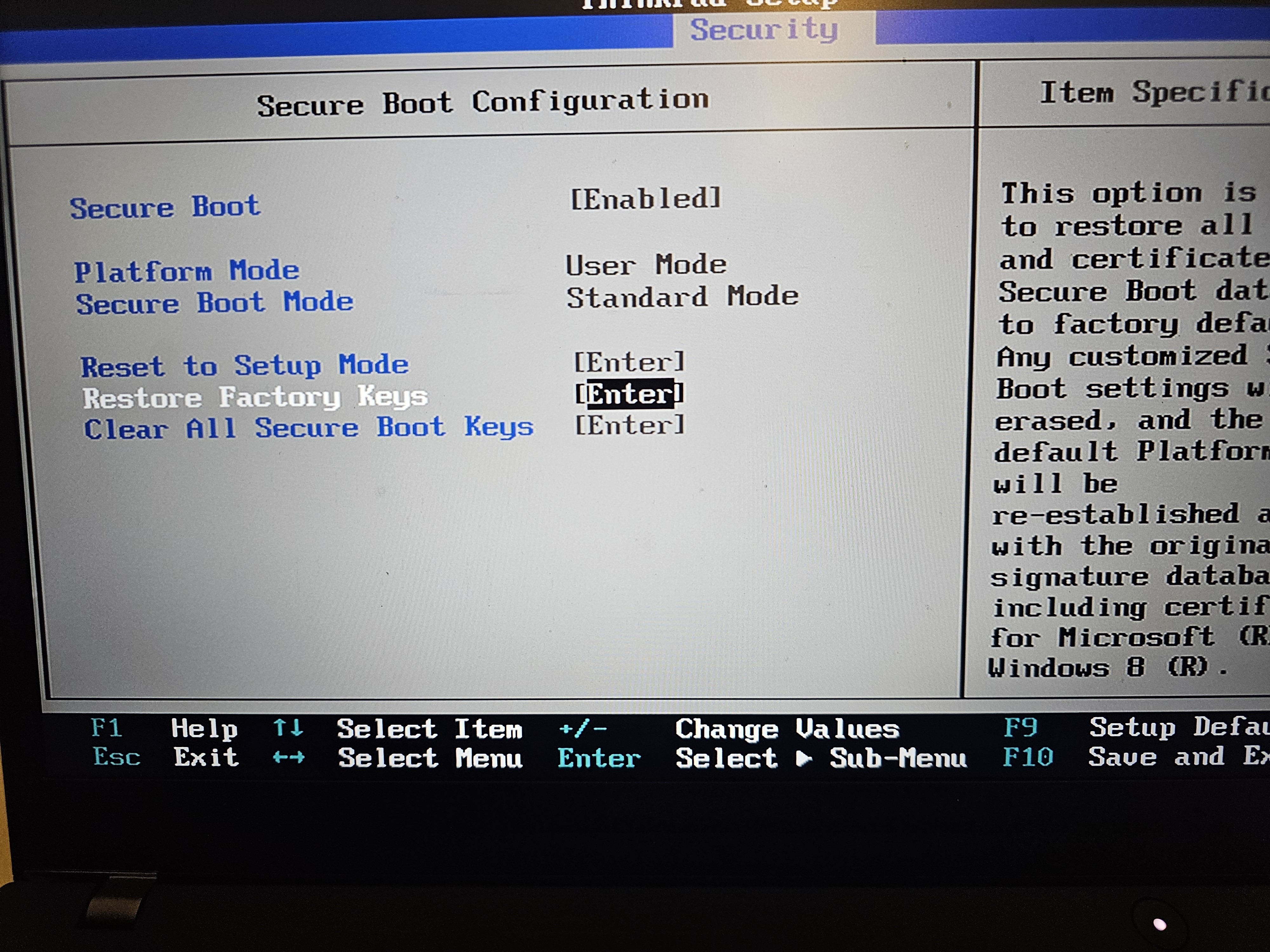Click the Reset to Setup Mode option
The image size is (1270, 952).
(x=244, y=366)
